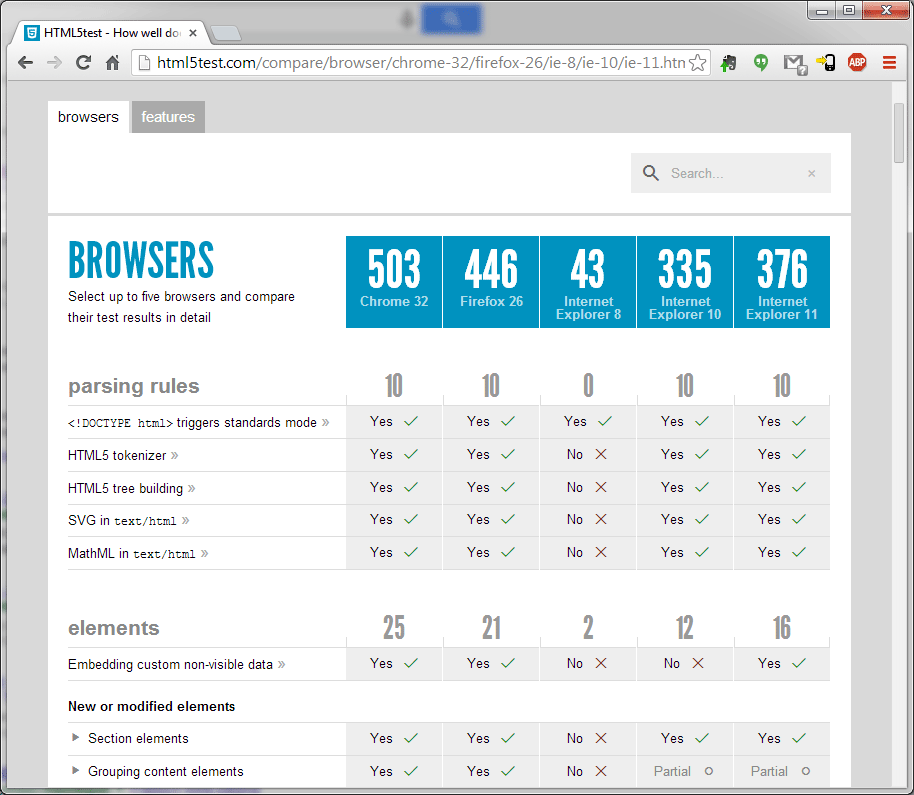
Task: Open the mail checker extension icon
Action: tap(794, 64)
